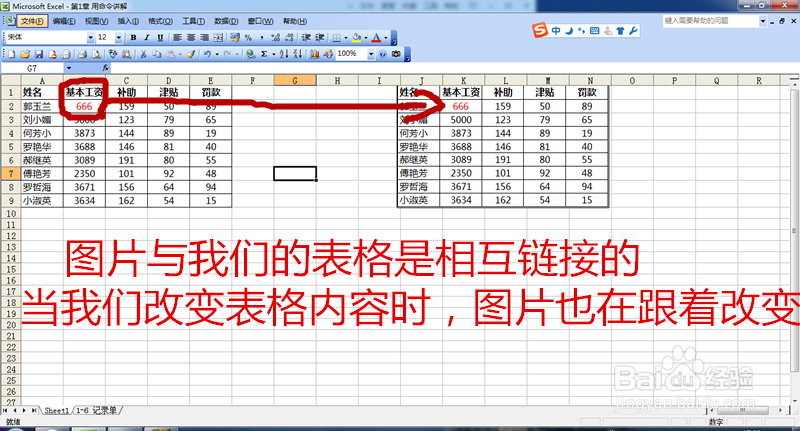Select cell B2 containing 666
The image size is (800, 431).
[84, 106]
